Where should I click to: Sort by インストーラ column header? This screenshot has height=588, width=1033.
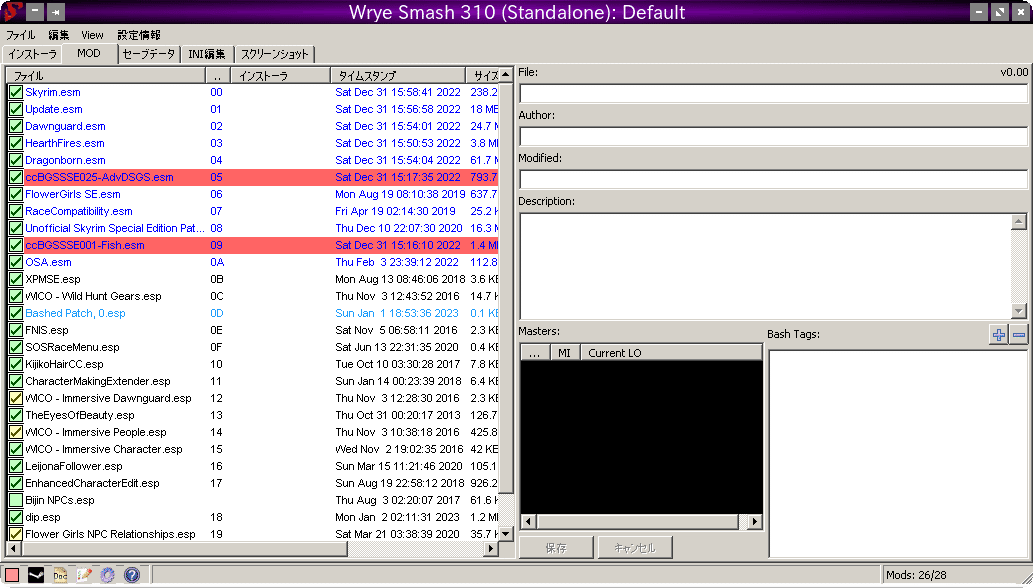(281, 76)
